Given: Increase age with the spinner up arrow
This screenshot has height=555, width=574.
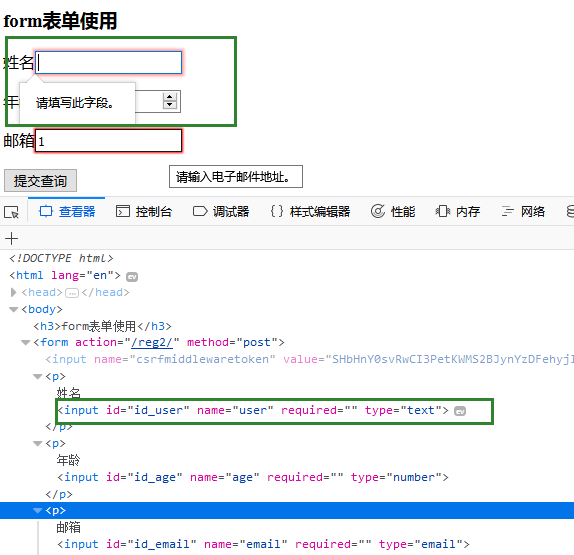Looking at the screenshot, I should click(x=169, y=97).
